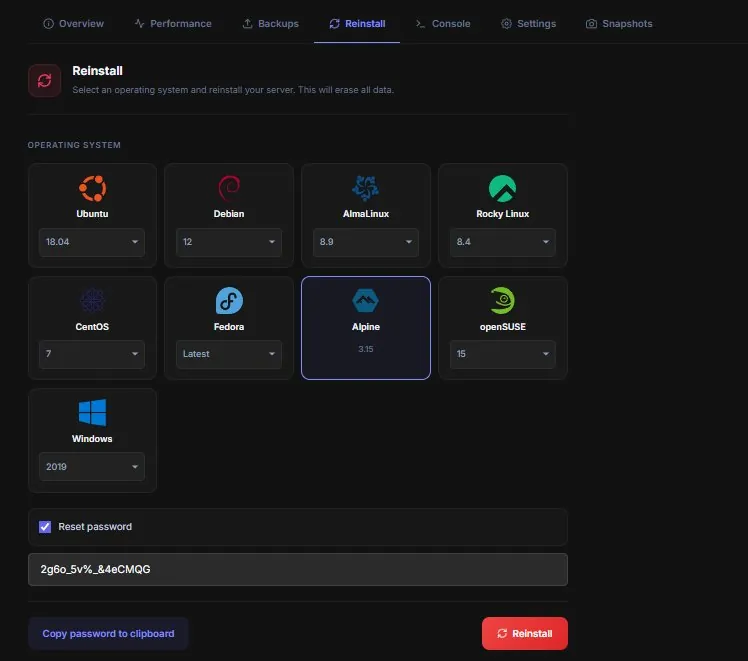The height and width of the screenshot is (661, 748).
Task: Select the Debian swirl logo
Action: (x=229, y=188)
